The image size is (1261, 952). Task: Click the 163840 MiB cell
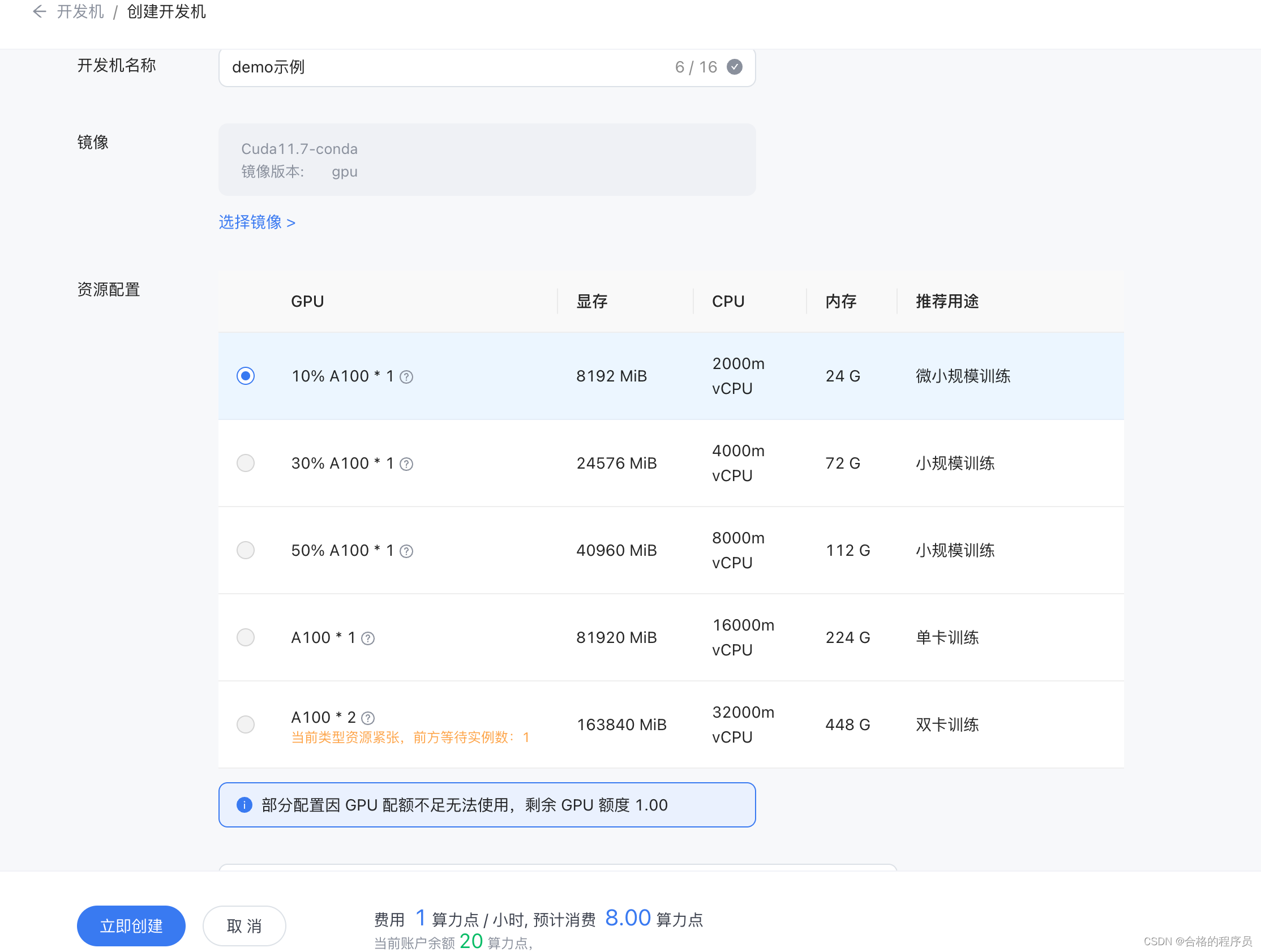pos(621,725)
